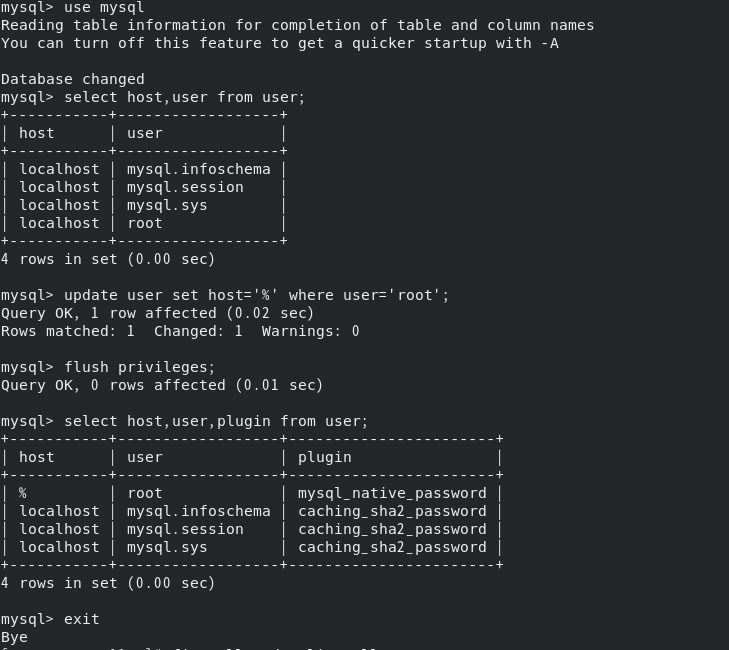
Task: Click the 'update user set host' command line
Action: (256, 295)
